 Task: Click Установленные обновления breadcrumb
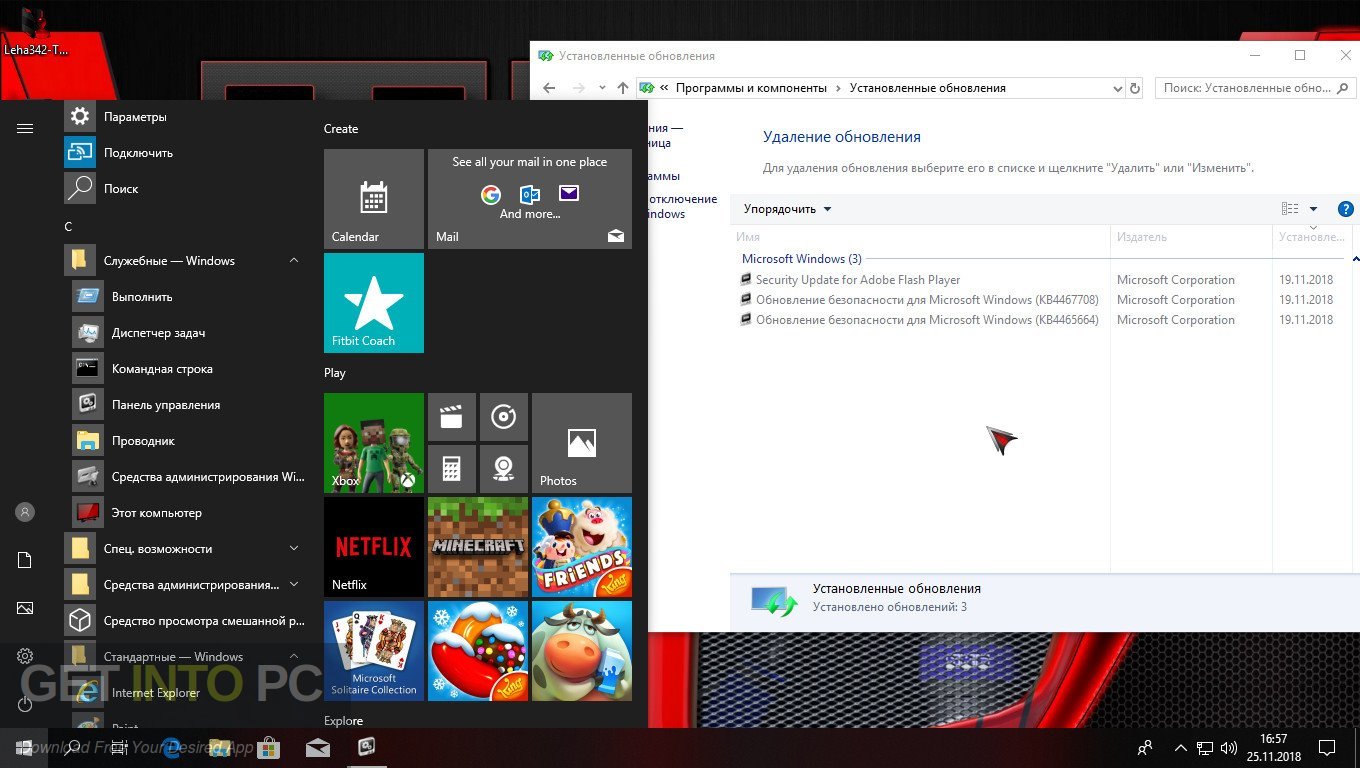(927, 88)
